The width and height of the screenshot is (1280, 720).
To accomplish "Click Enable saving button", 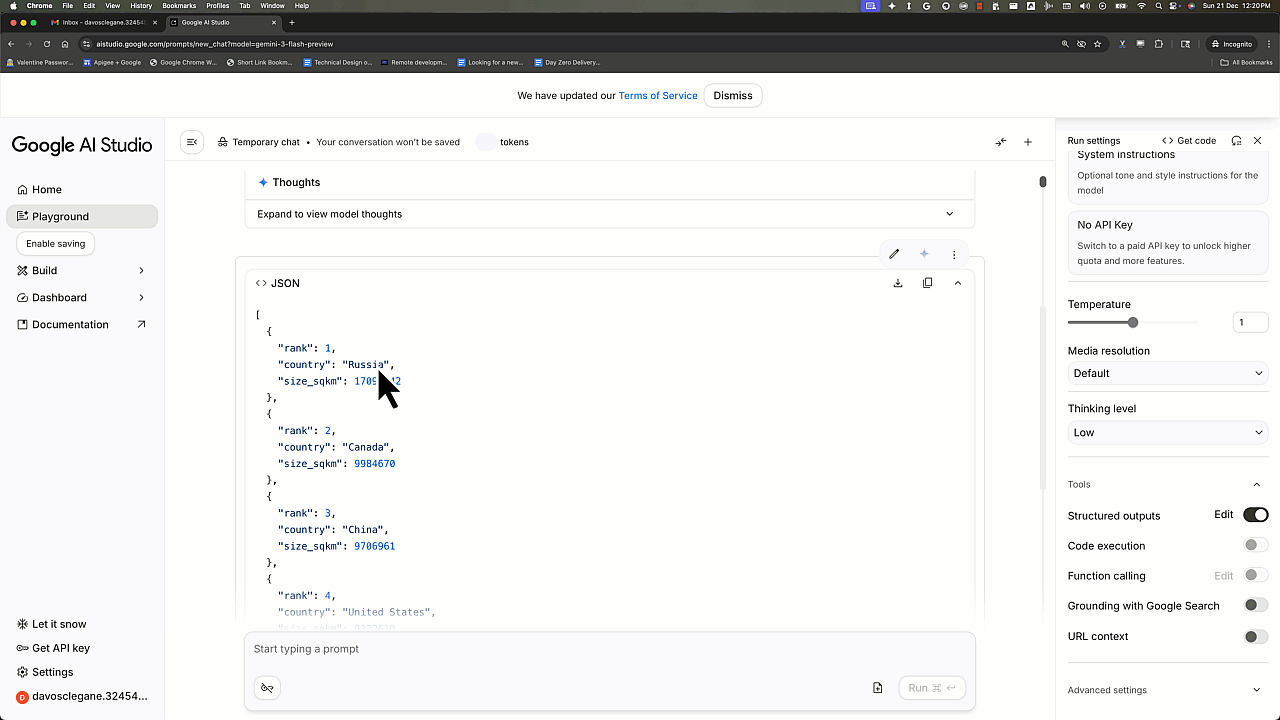I will [56, 243].
